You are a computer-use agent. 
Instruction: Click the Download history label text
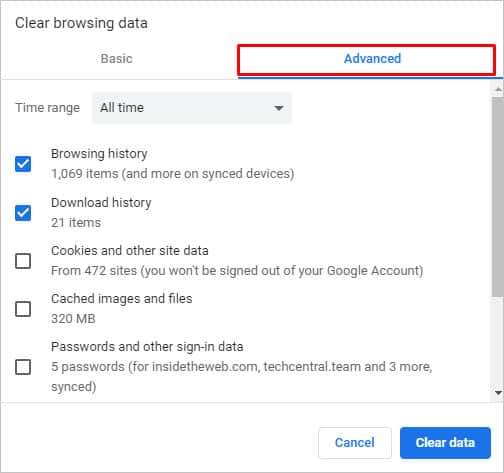coord(101,203)
